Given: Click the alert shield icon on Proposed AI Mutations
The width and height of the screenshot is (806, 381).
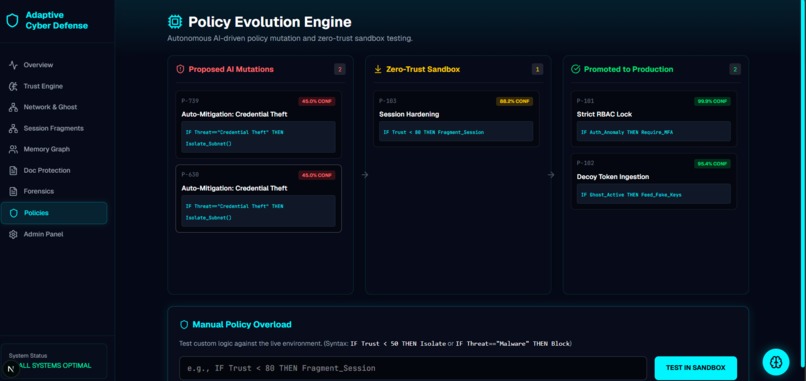Looking at the screenshot, I should [180, 69].
